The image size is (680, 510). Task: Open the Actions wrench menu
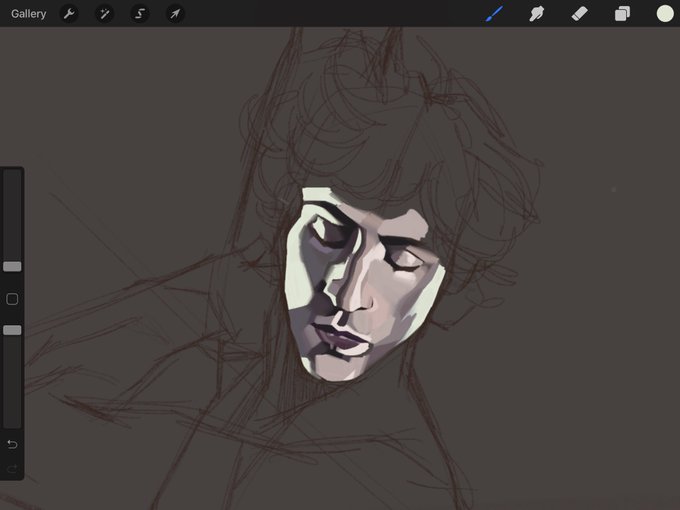tap(69, 14)
